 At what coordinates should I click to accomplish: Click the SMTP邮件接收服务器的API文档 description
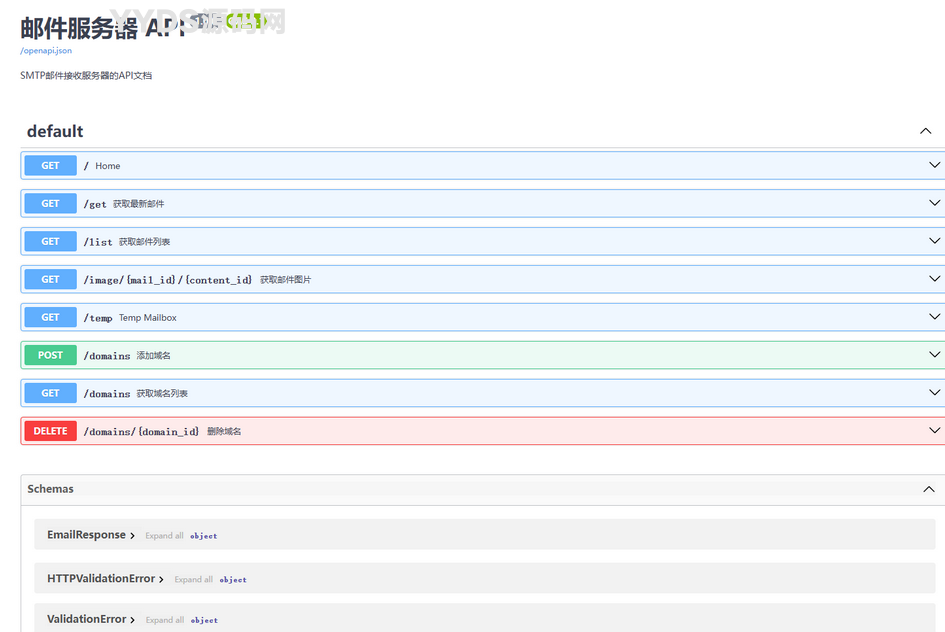[x=86, y=75]
